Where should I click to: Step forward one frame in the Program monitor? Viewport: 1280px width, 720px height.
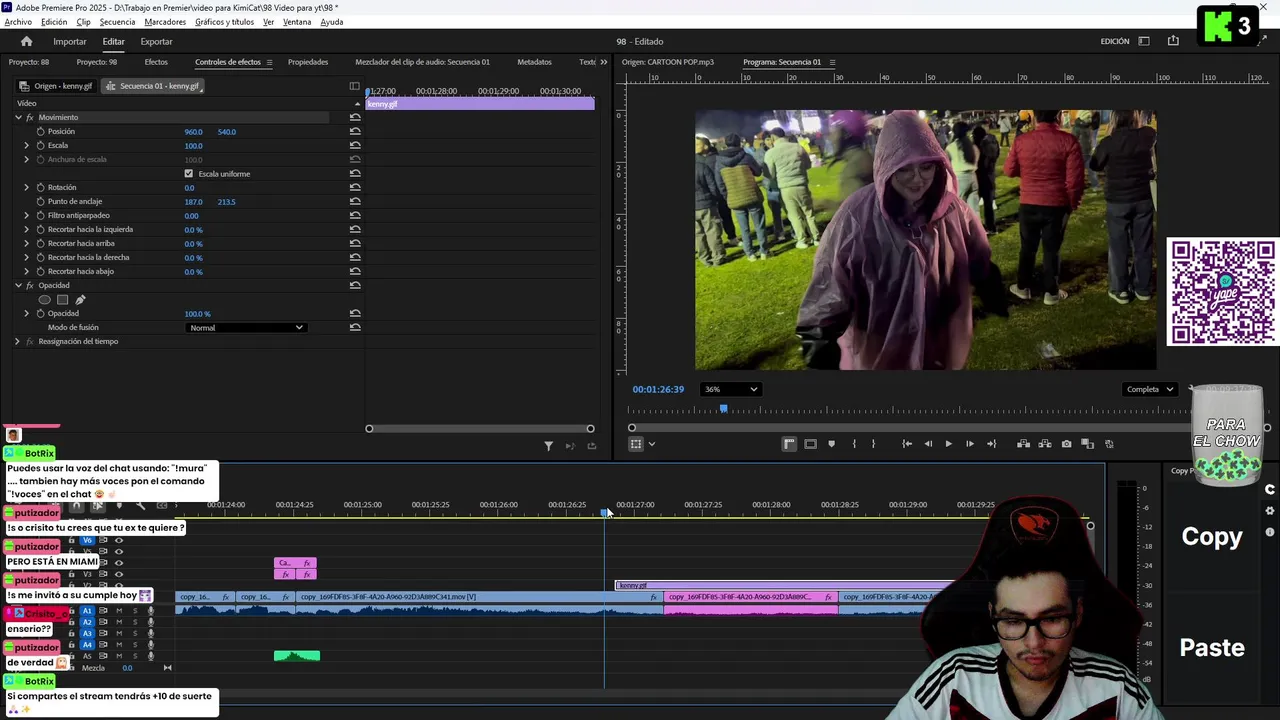pos(969,444)
